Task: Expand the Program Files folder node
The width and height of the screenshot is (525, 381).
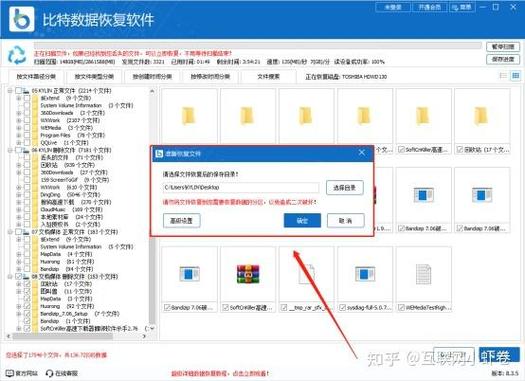Action: tap(19, 135)
